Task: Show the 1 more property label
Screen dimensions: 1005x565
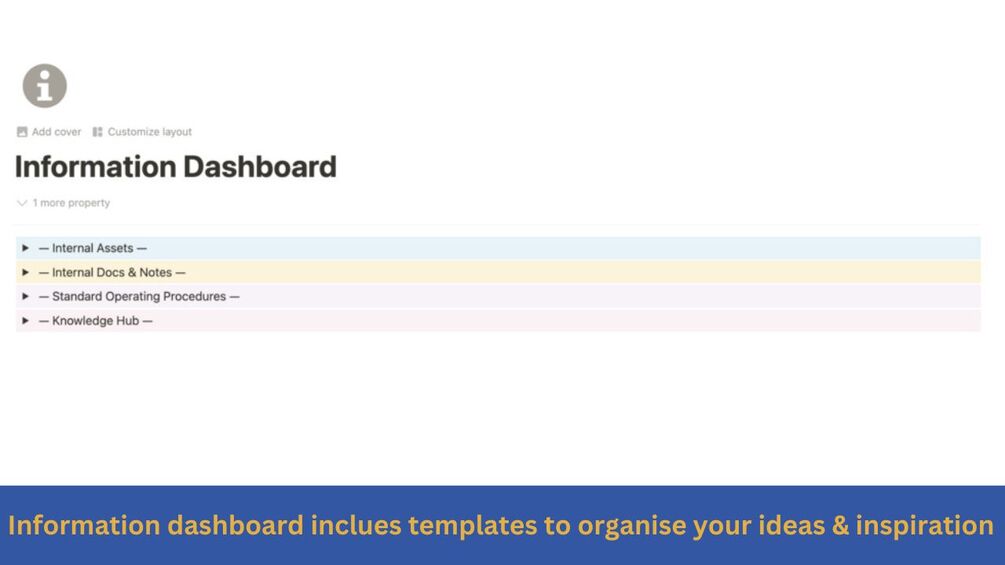Action: 71,203
